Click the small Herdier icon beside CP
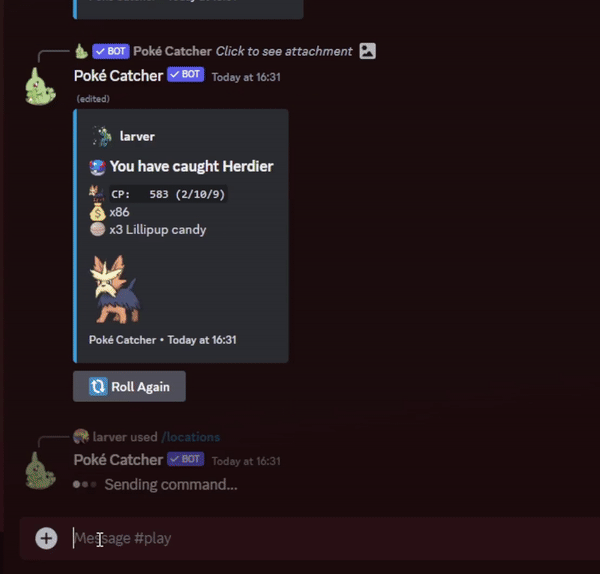This screenshot has width=600, height=574. click(x=97, y=194)
